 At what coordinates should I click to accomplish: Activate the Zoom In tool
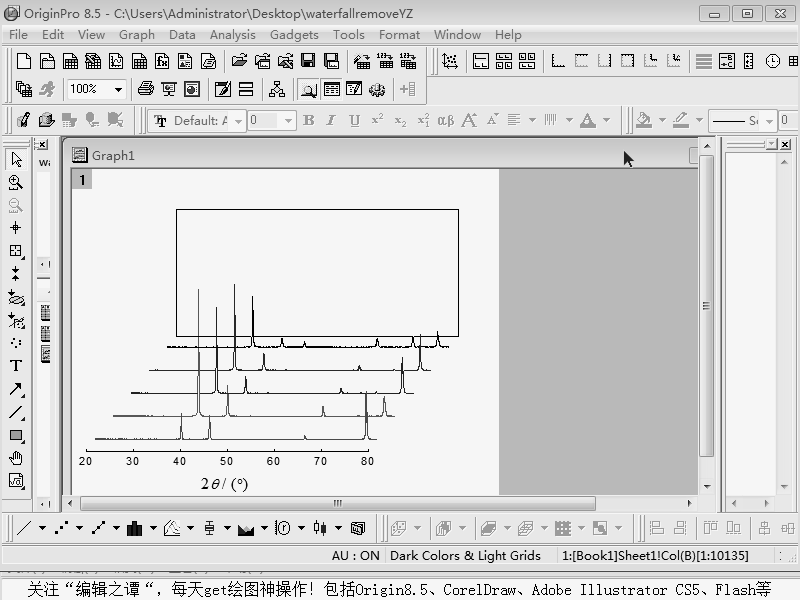16,183
